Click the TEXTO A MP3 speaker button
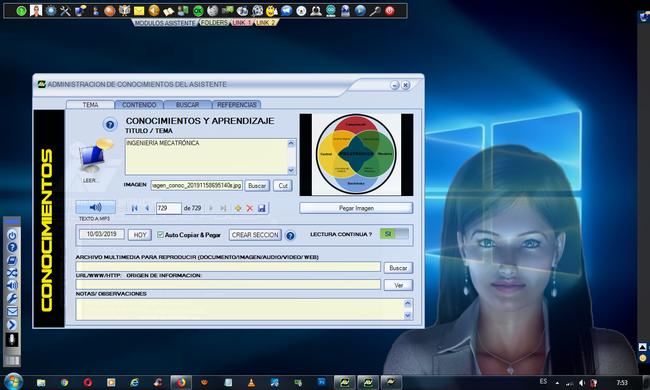 (x=95, y=207)
